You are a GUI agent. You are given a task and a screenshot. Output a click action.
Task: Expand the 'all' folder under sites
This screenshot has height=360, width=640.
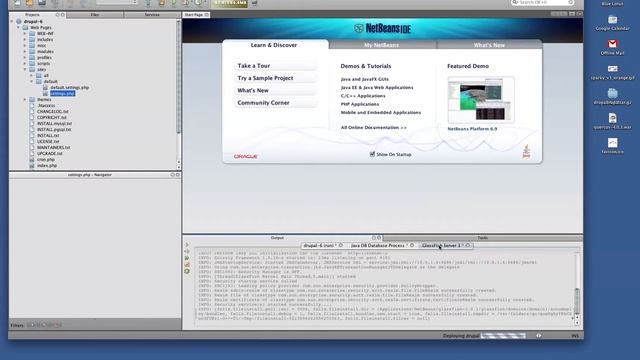[31, 76]
